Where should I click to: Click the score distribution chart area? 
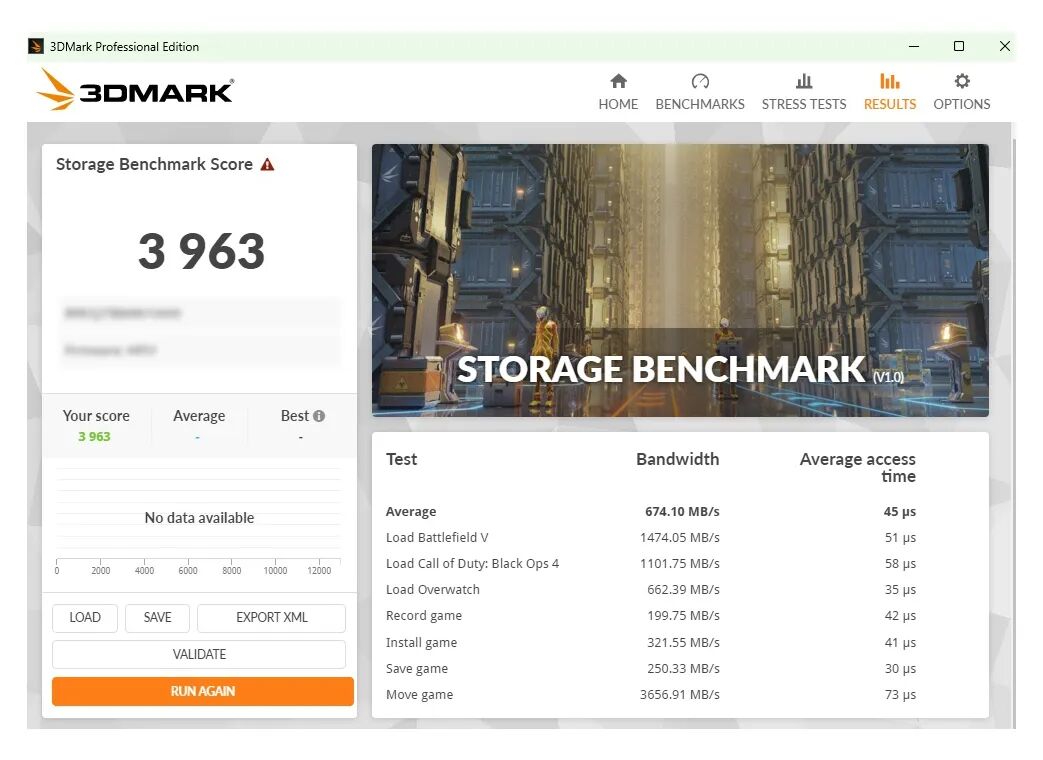[199, 518]
